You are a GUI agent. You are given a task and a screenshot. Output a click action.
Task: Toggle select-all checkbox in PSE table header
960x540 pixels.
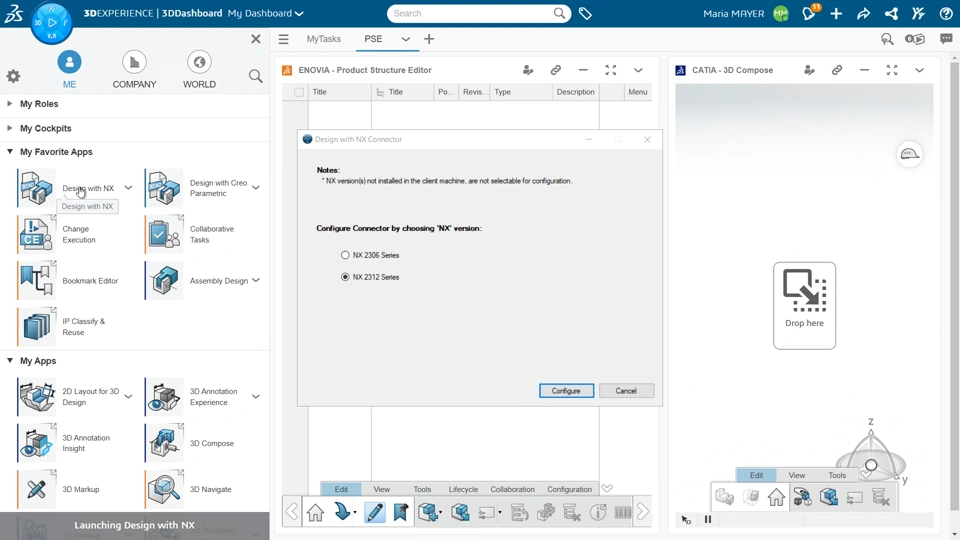point(299,92)
